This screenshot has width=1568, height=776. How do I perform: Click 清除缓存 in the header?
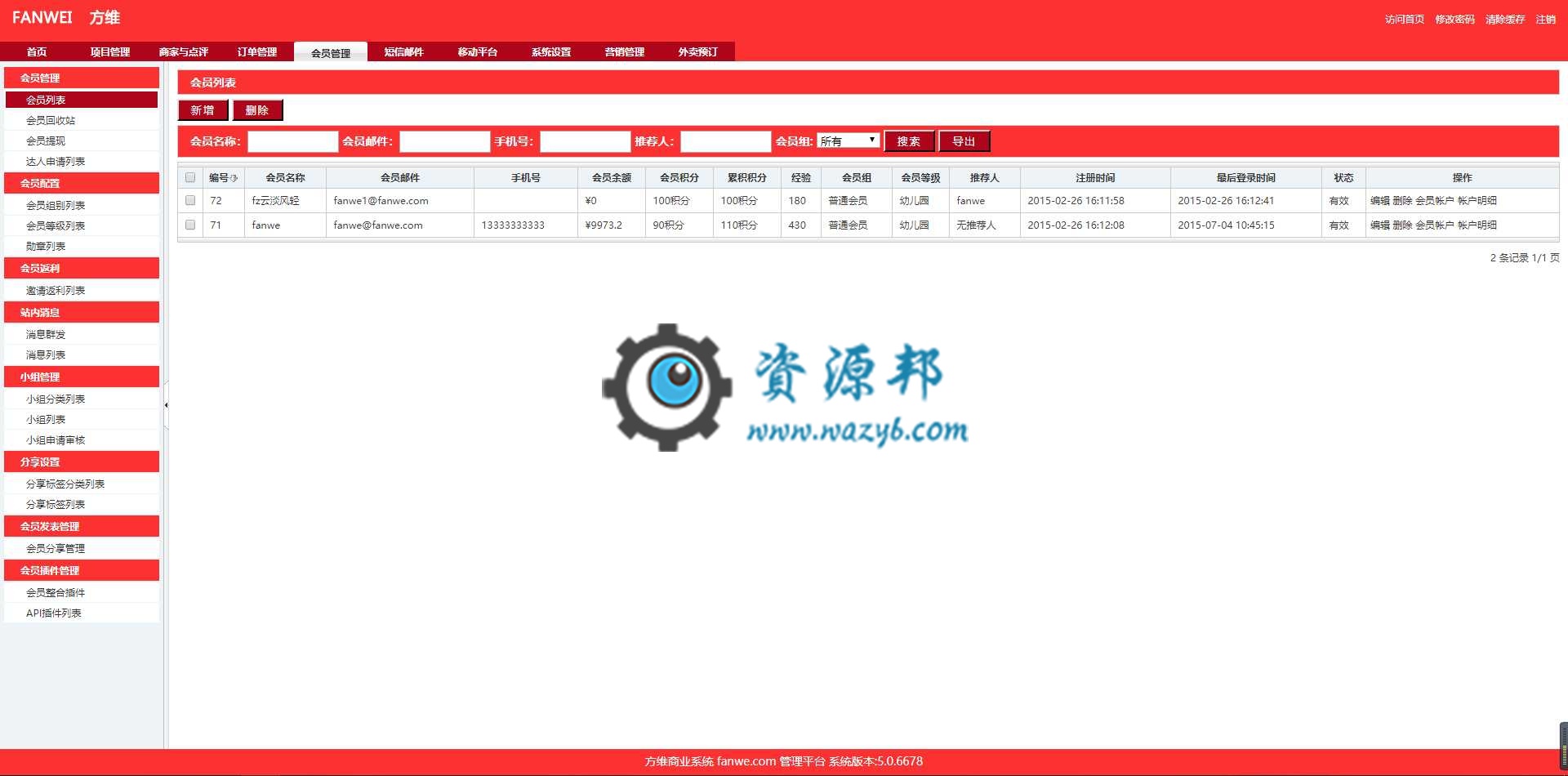pyautogui.click(x=1505, y=19)
